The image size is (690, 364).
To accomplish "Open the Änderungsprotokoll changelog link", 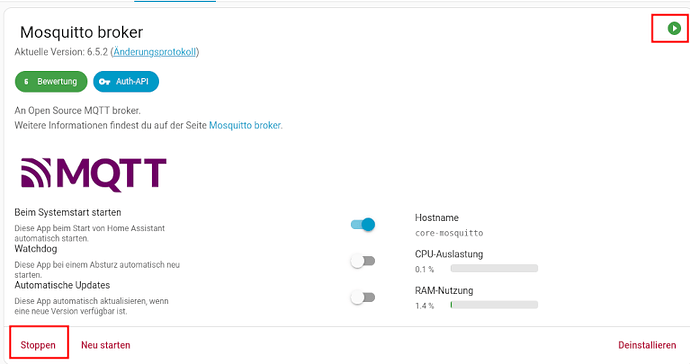I will pyautogui.click(x=154, y=52).
